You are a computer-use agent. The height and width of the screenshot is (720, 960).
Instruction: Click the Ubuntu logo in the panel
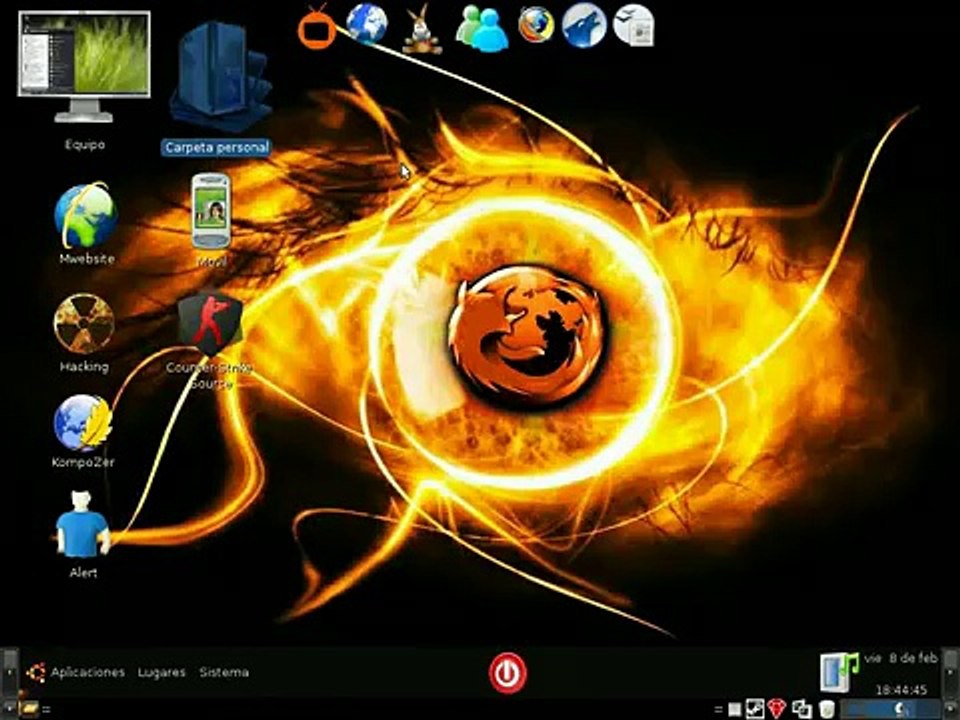[36, 672]
